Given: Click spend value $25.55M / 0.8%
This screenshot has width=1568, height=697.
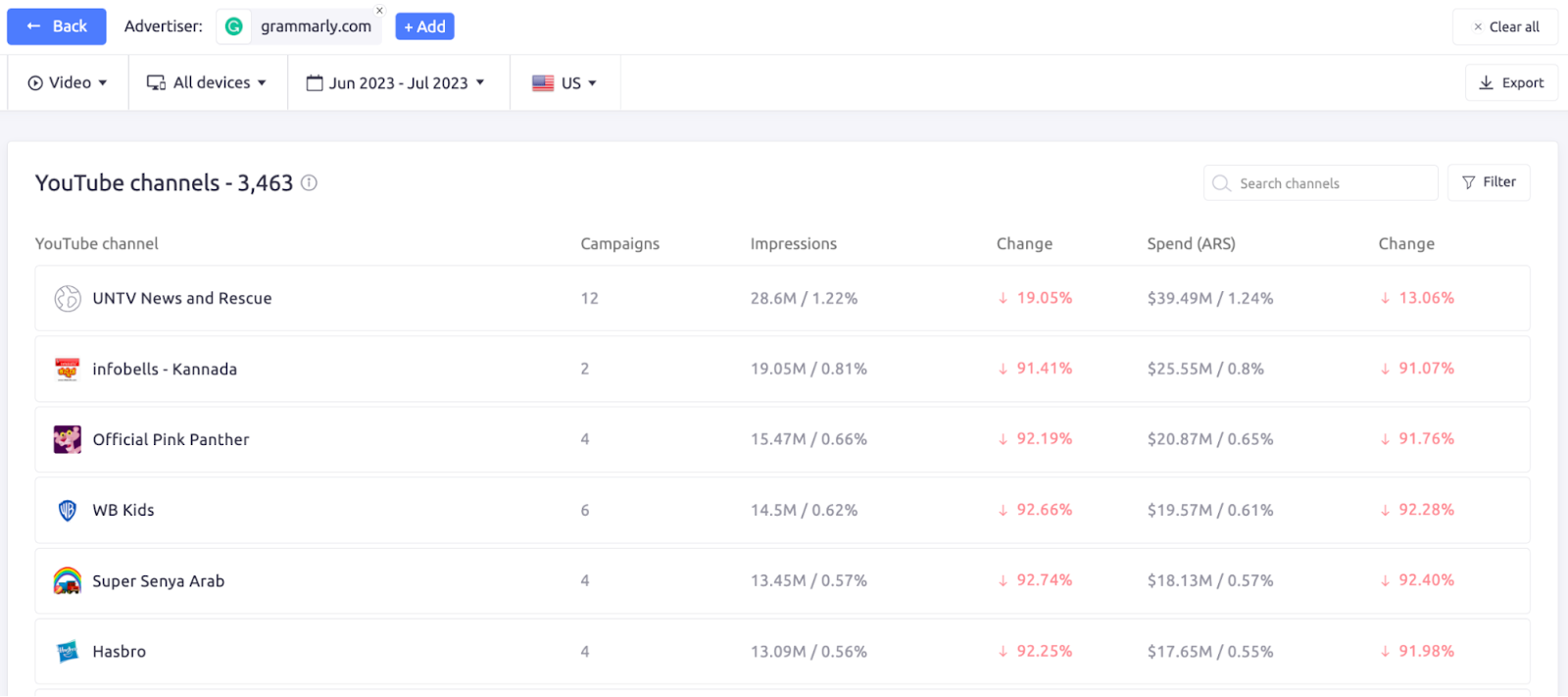Looking at the screenshot, I should 1205,369.
